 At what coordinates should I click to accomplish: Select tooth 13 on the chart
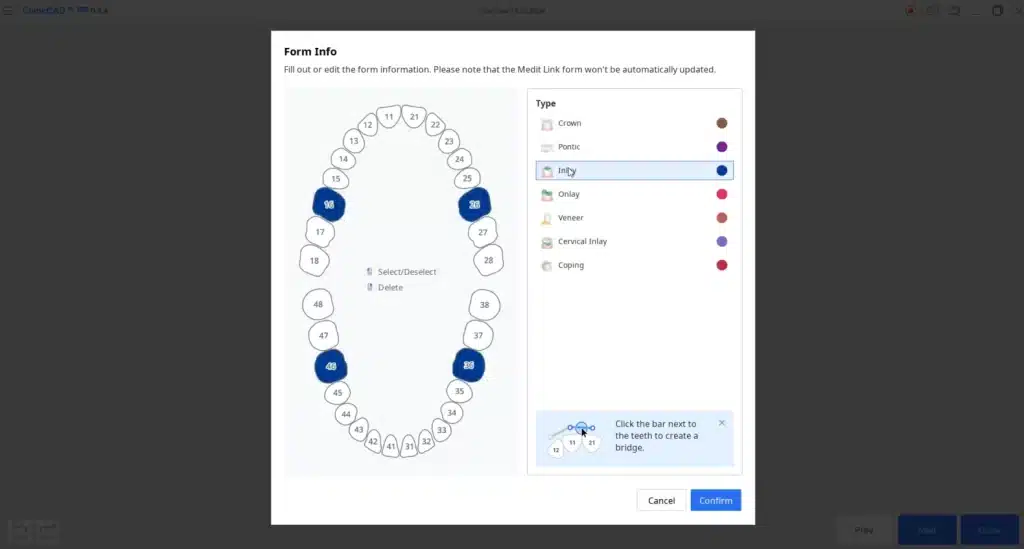(353, 141)
